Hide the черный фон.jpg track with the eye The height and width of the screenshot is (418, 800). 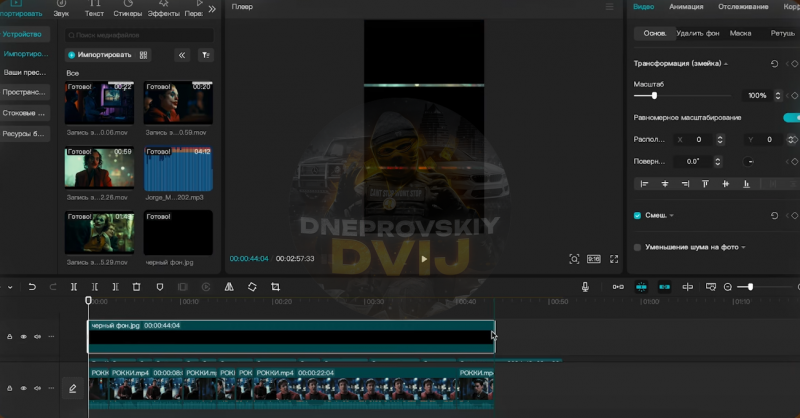23,336
